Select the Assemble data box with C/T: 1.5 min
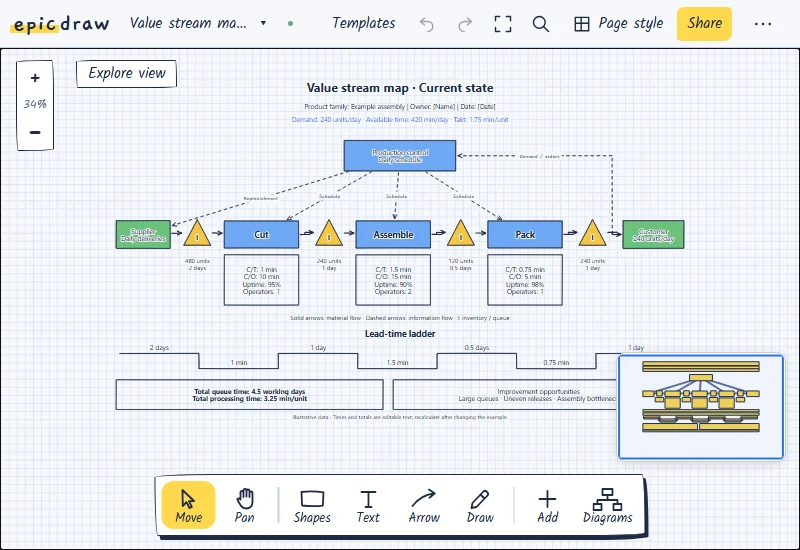This screenshot has height=550, width=800. click(x=393, y=280)
